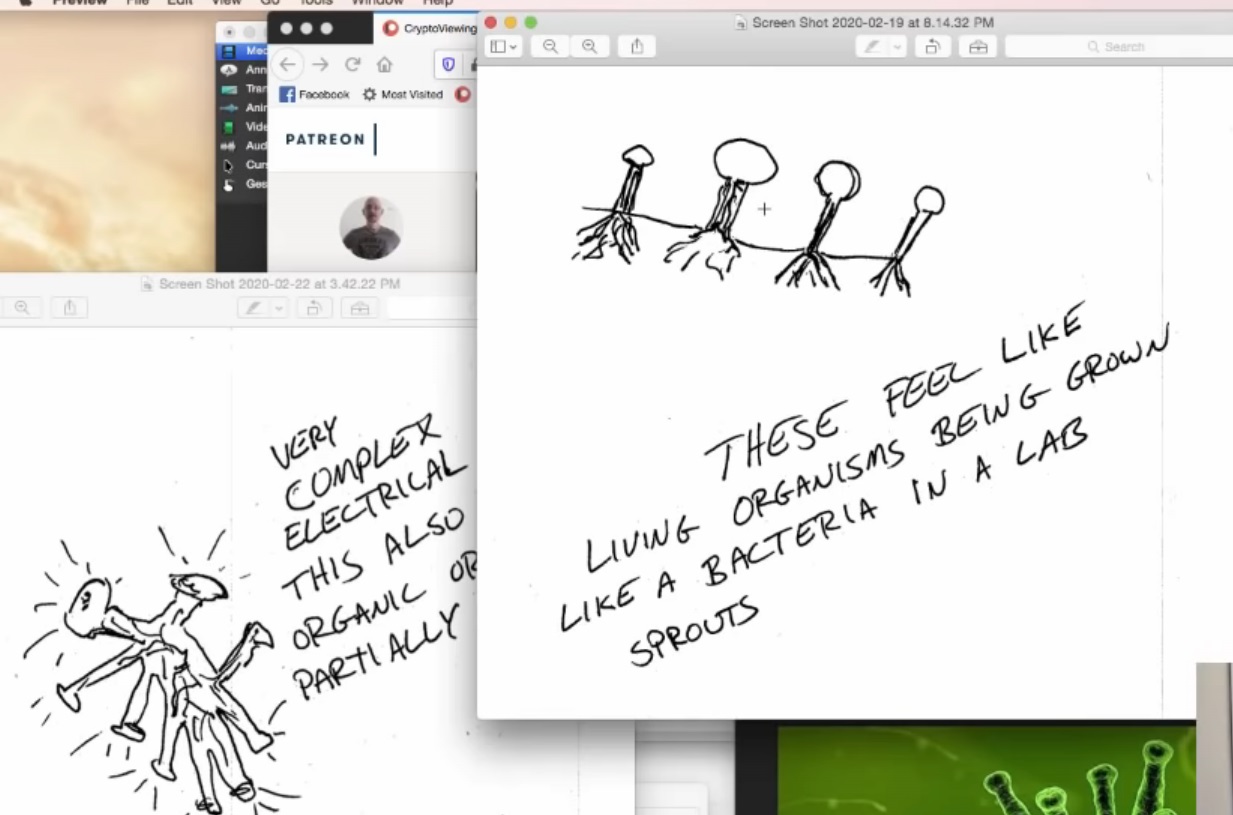Image resolution: width=1233 pixels, height=815 pixels.
Task: Share the 3.42.22 PM screenshot
Action: click(69, 309)
